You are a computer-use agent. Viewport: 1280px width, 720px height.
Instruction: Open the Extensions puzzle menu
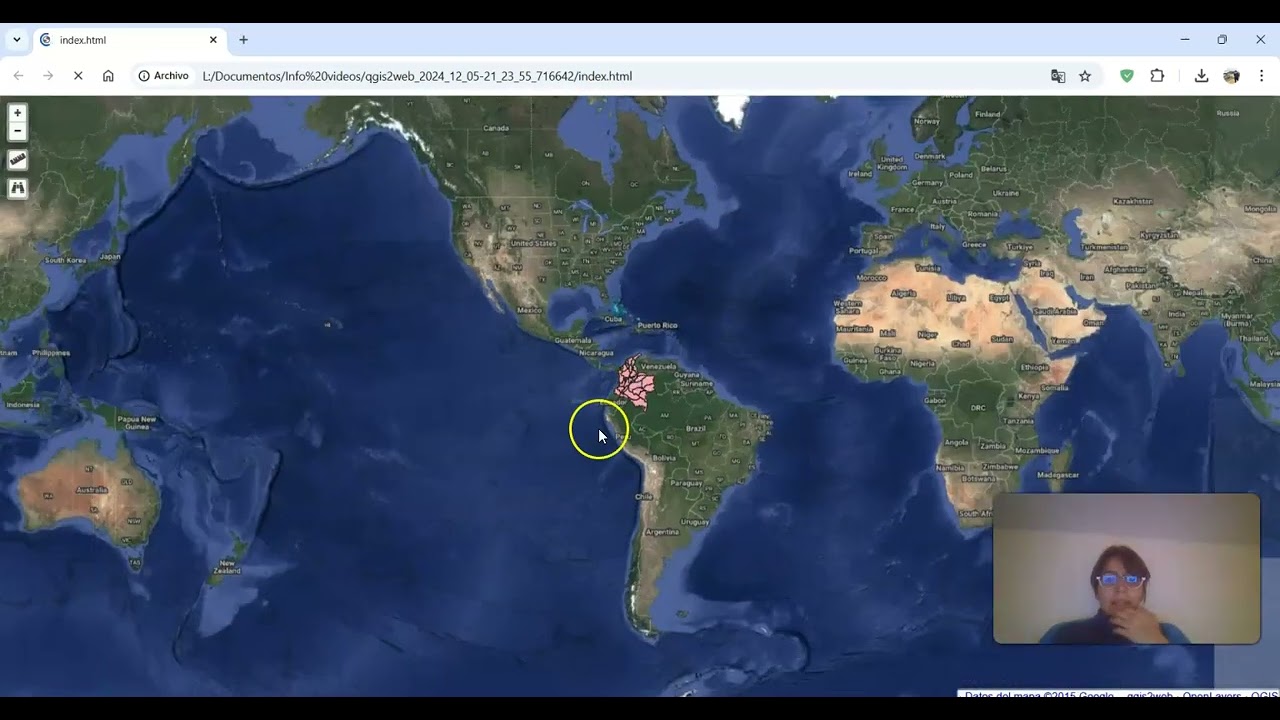1157,76
